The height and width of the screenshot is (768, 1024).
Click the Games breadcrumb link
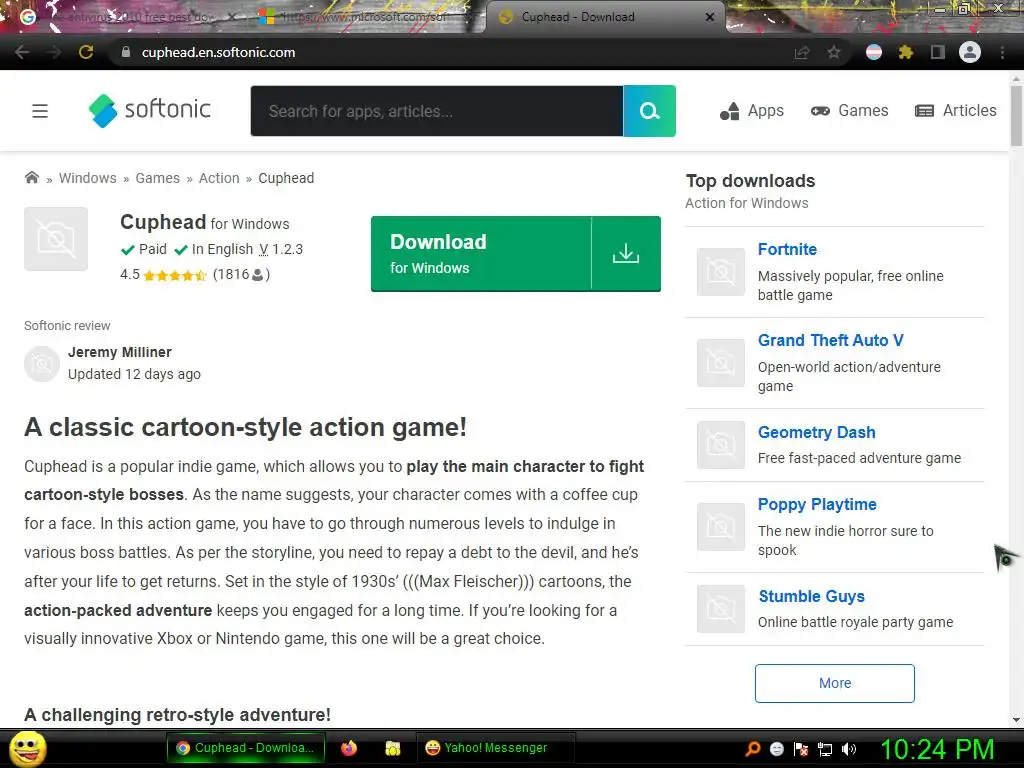point(157,178)
